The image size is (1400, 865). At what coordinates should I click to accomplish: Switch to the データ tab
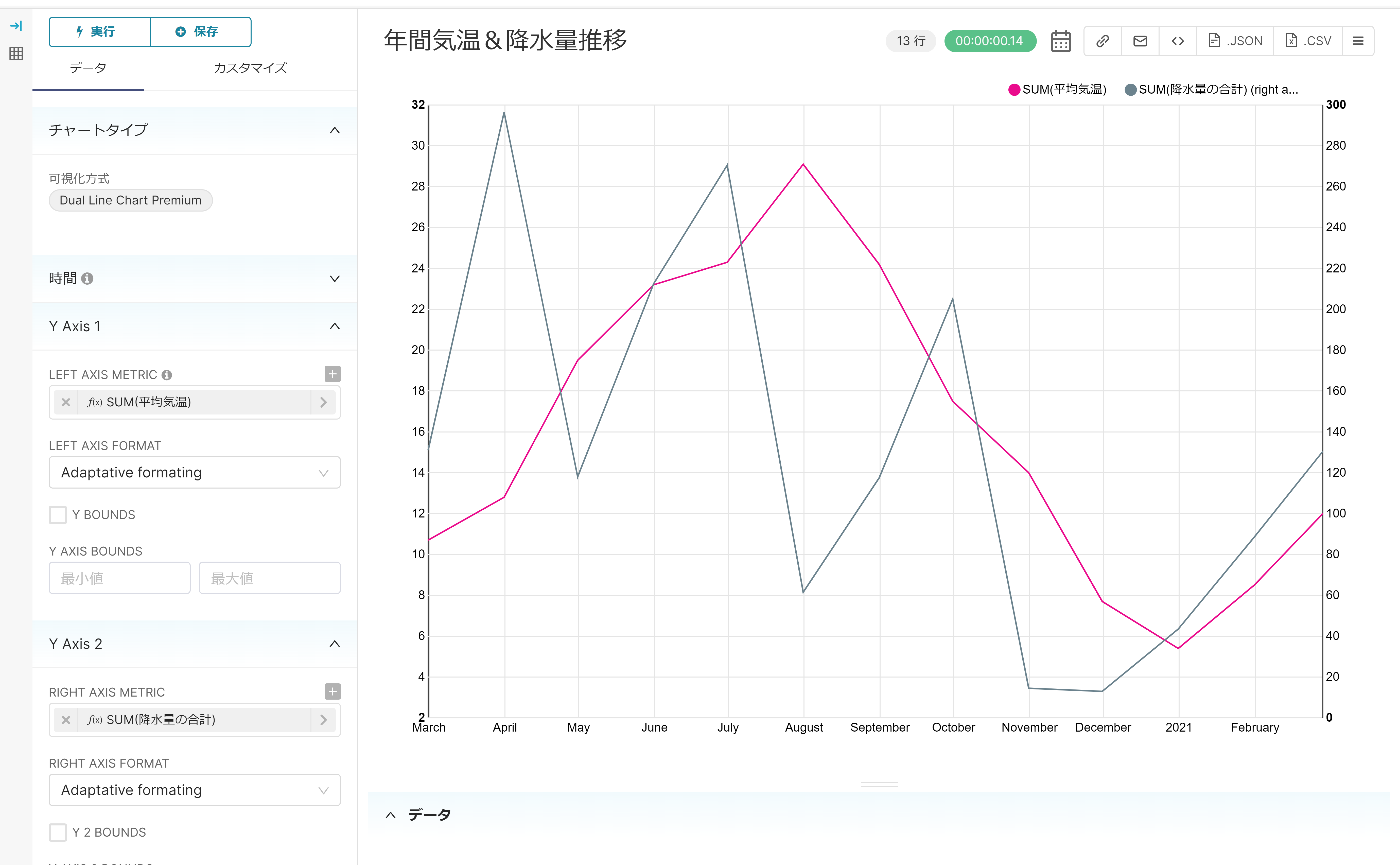(x=88, y=68)
